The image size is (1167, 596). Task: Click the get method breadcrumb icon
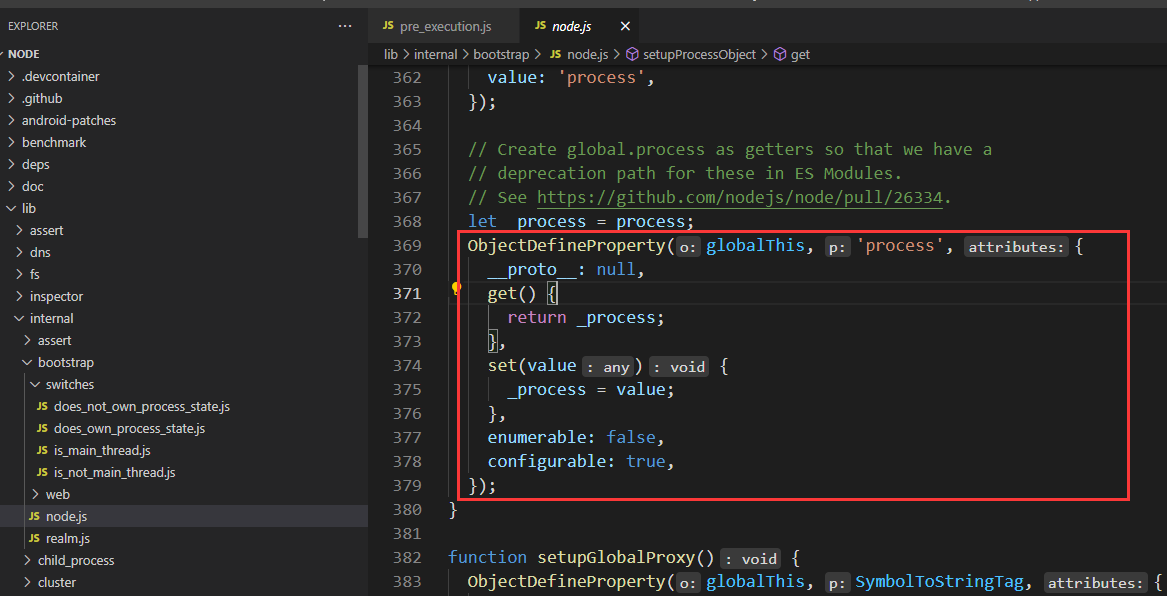coord(780,55)
